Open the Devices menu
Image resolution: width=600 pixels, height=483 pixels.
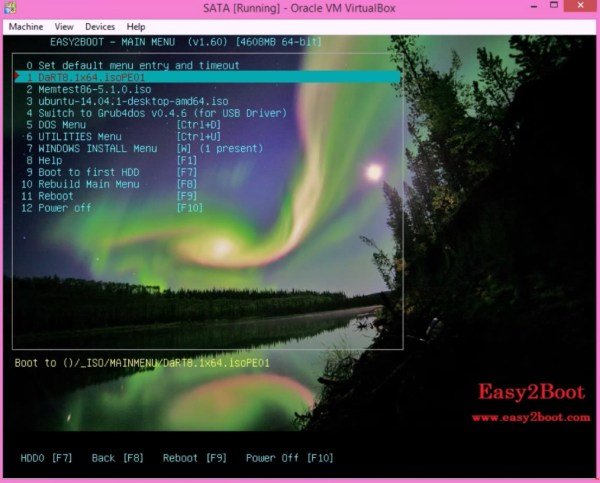coord(100,27)
